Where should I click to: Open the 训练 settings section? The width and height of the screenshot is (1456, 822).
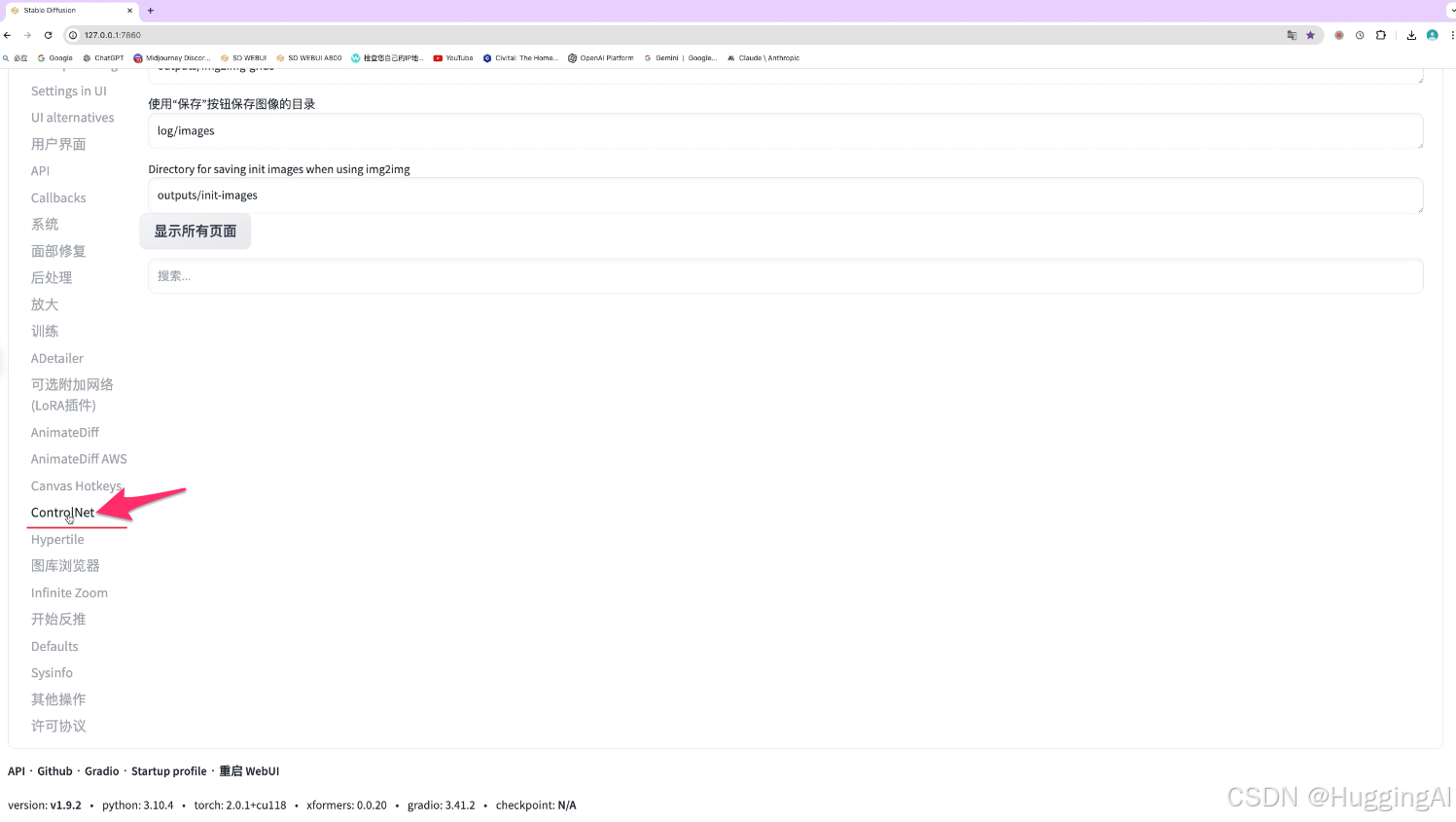click(x=45, y=332)
